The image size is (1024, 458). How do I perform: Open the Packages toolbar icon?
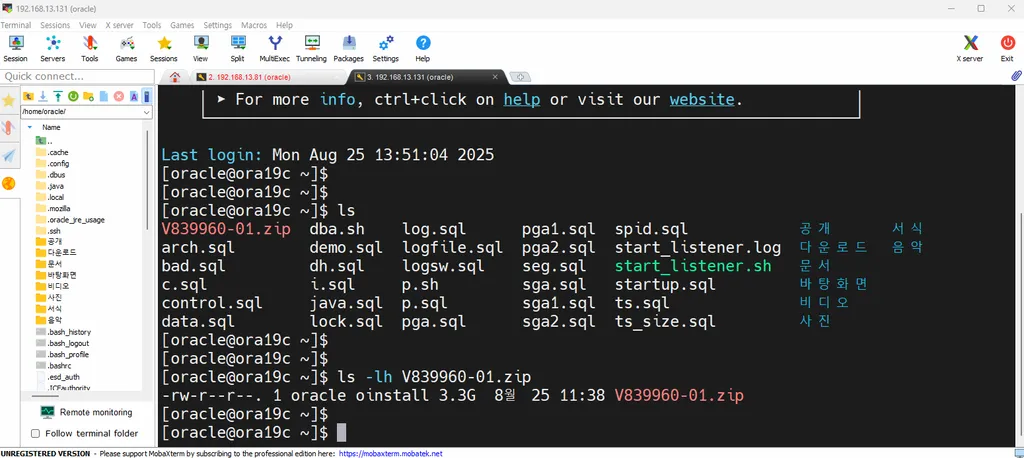[x=348, y=48]
